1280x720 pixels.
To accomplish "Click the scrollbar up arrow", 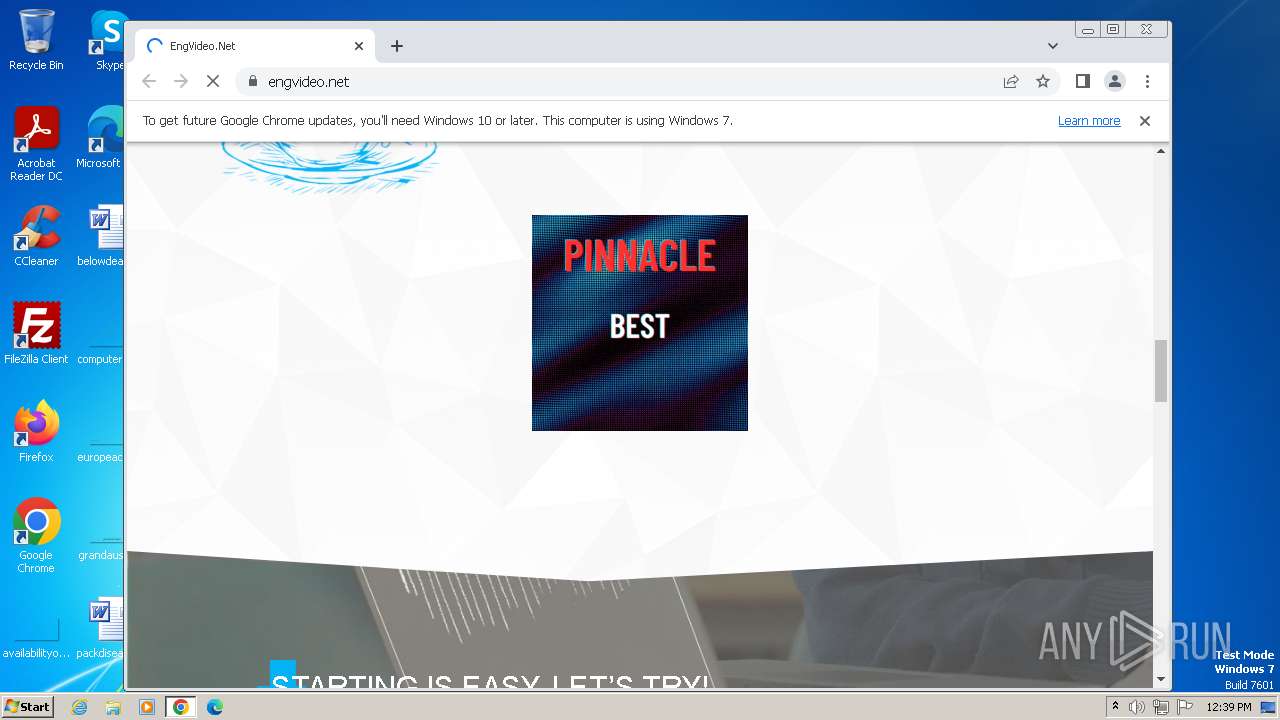I will [1161, 151].
